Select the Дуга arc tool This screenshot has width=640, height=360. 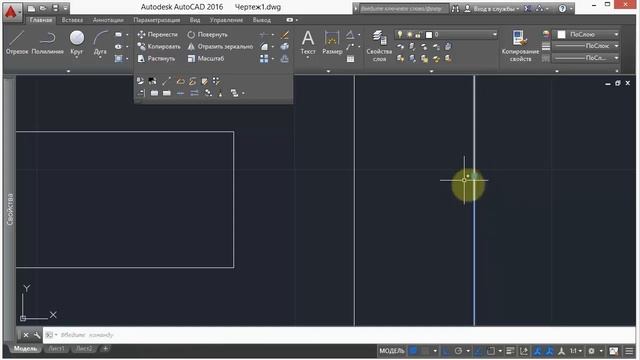click(x=100, y=43)
